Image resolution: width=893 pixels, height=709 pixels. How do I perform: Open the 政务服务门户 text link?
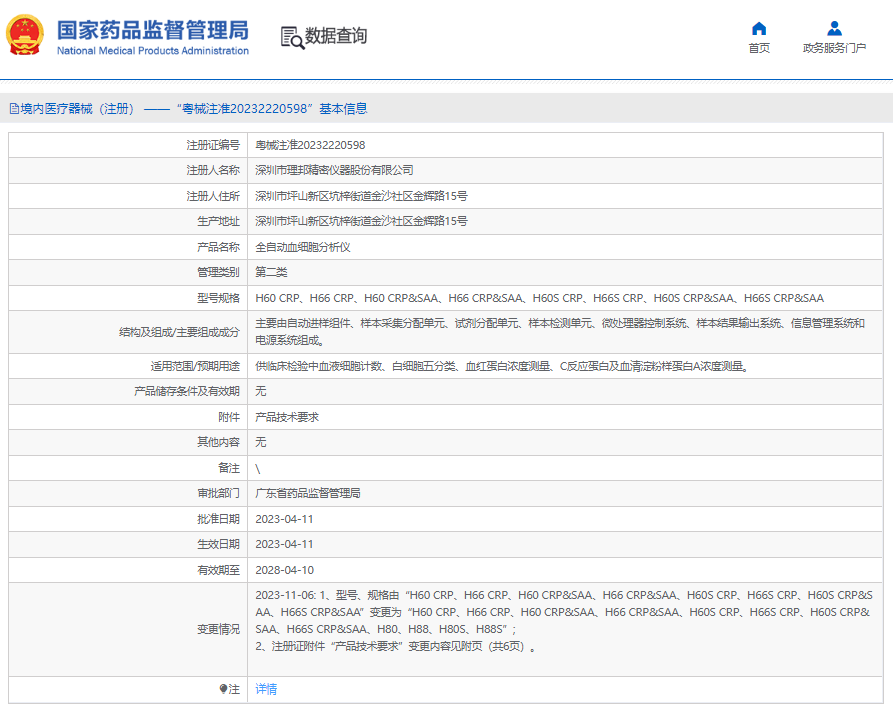(x=834, y=48)
